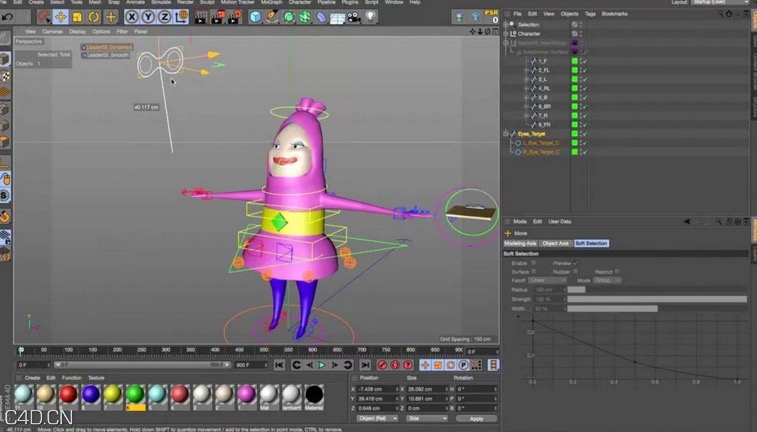The height and width of the screenshot is (432, 757).
Task: Go to start of animation
Action: [279, 365]
